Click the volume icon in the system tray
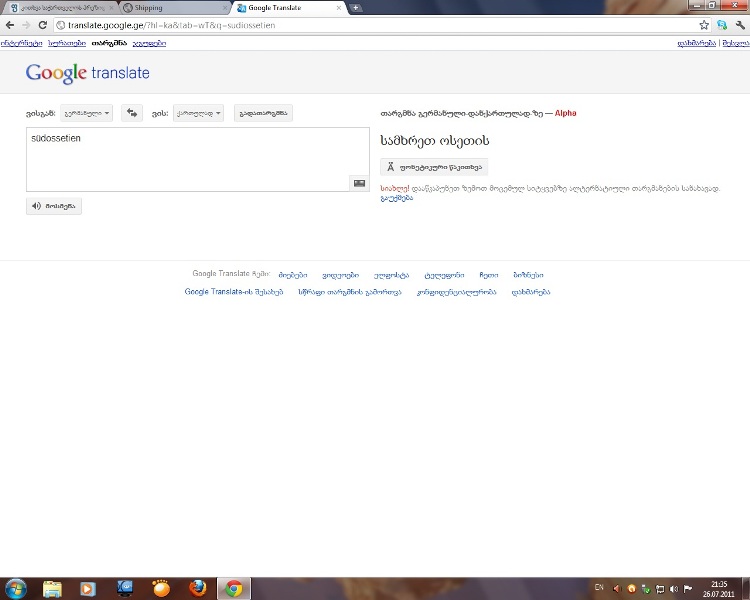The image size is (750, 600). (x=674, y=589)
